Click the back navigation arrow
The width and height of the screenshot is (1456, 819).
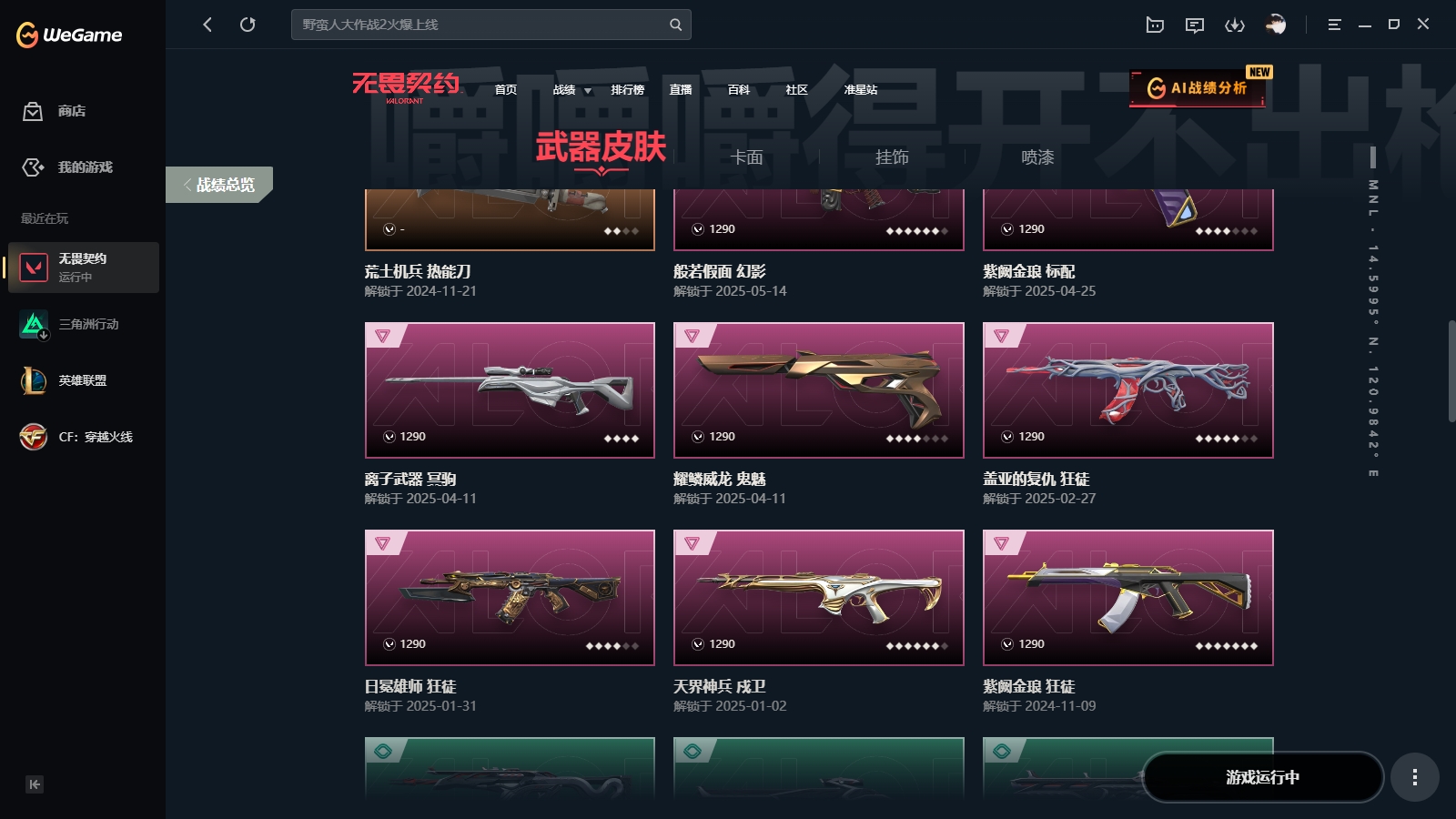coord(207,25)
